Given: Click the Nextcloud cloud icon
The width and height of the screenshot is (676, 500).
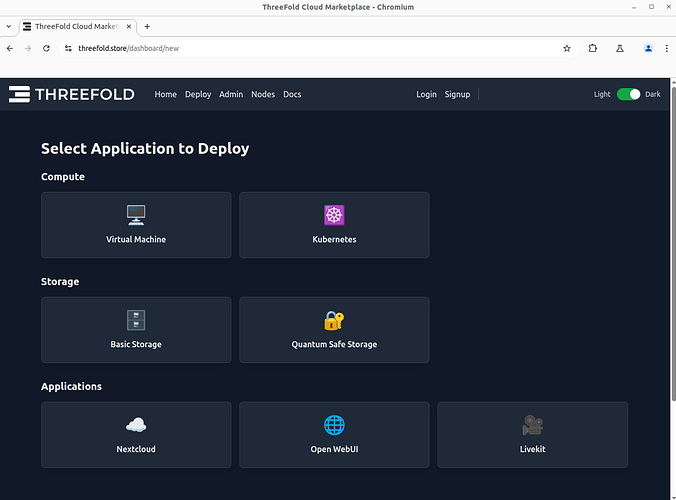Looking at the screenshot, I should [x=136, y=425].
